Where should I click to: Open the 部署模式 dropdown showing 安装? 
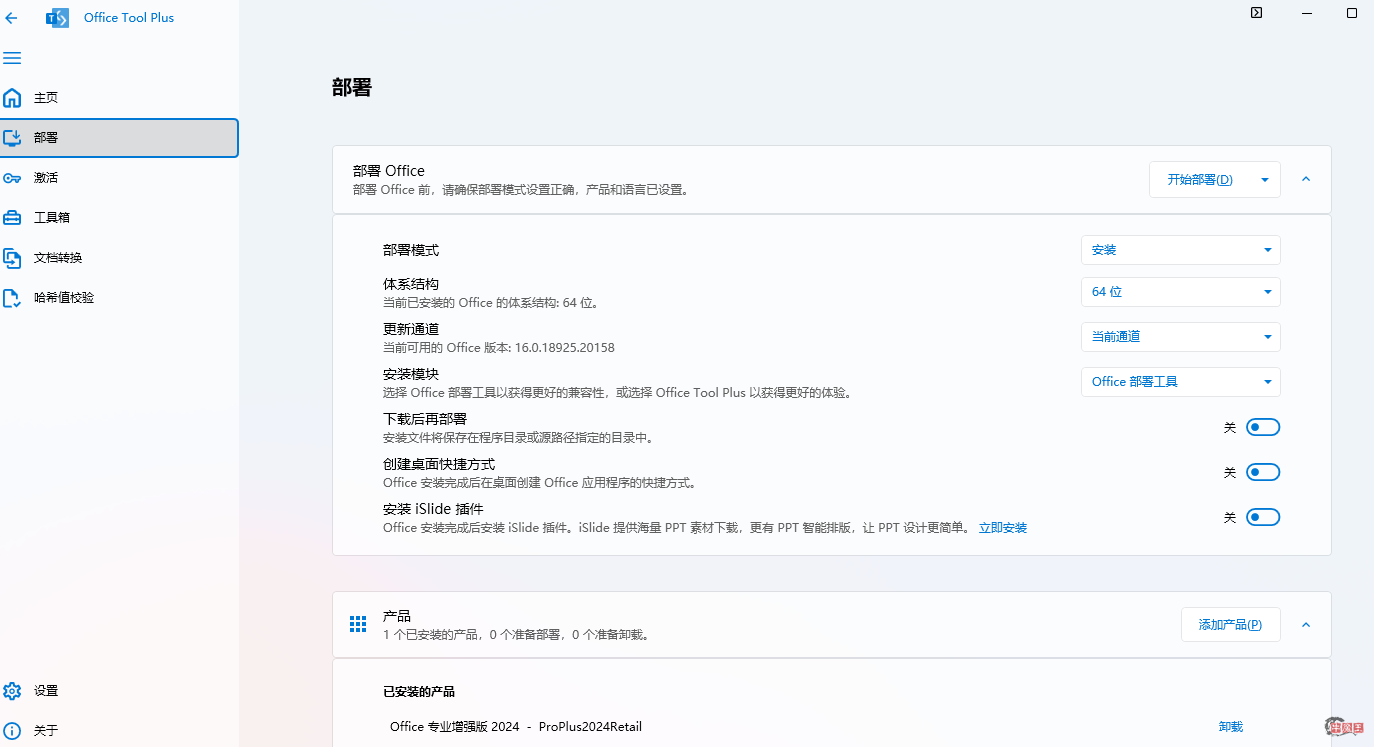[1180, 249]
